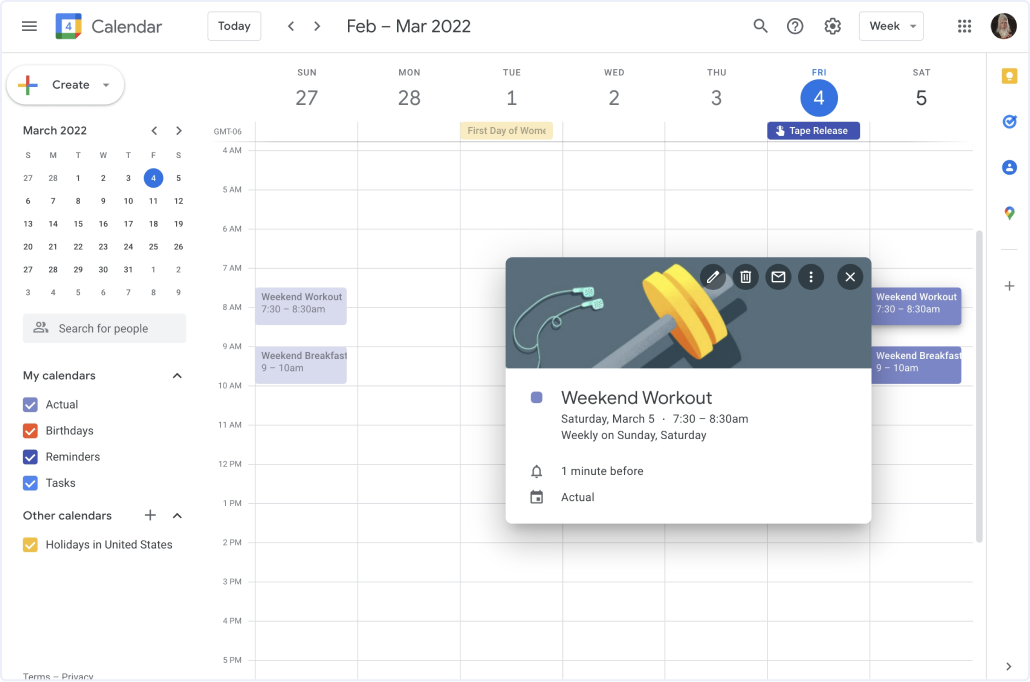The width and height of the screenshot is (1030, 682).
Task: Select March 15 in mini calendar
Action: click(78, 224)
